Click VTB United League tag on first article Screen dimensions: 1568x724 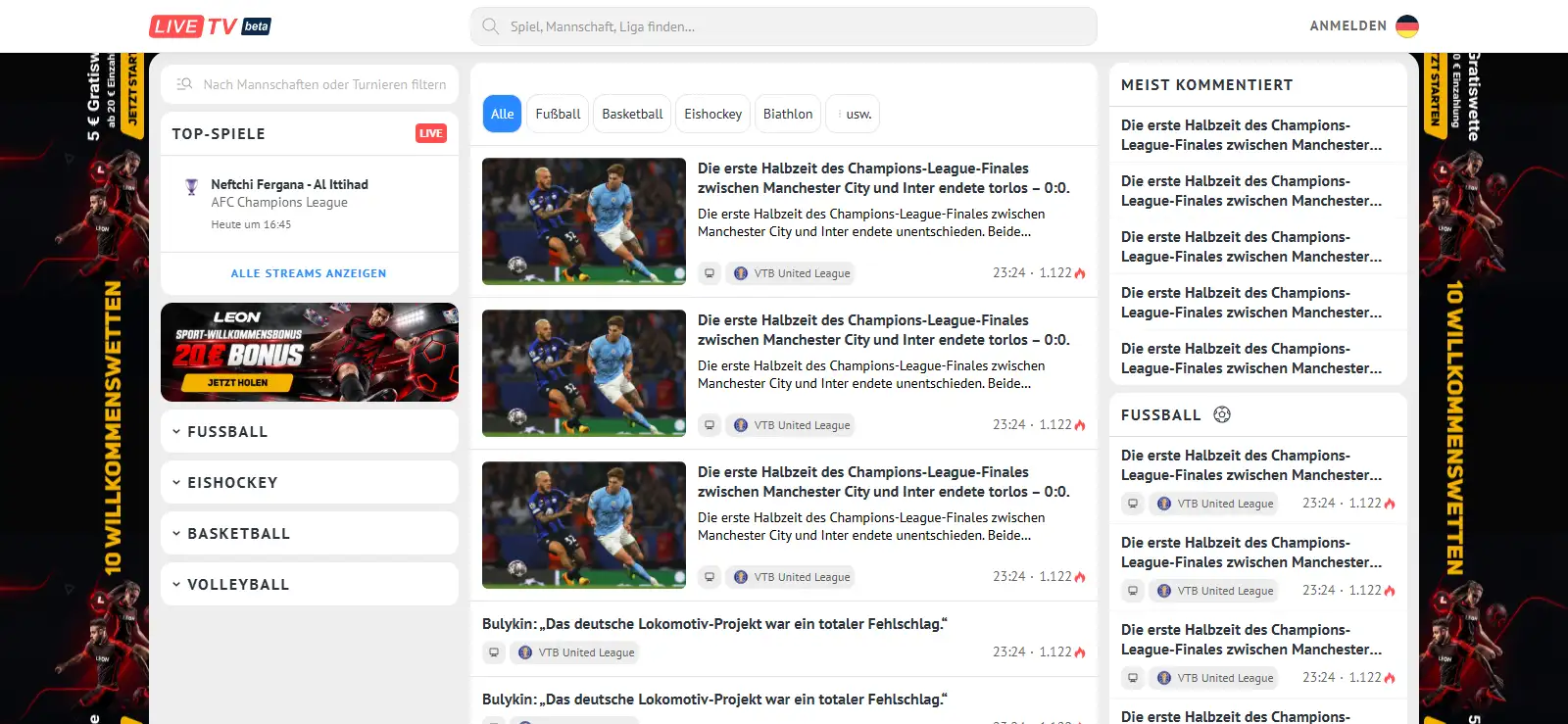(791, 273)
